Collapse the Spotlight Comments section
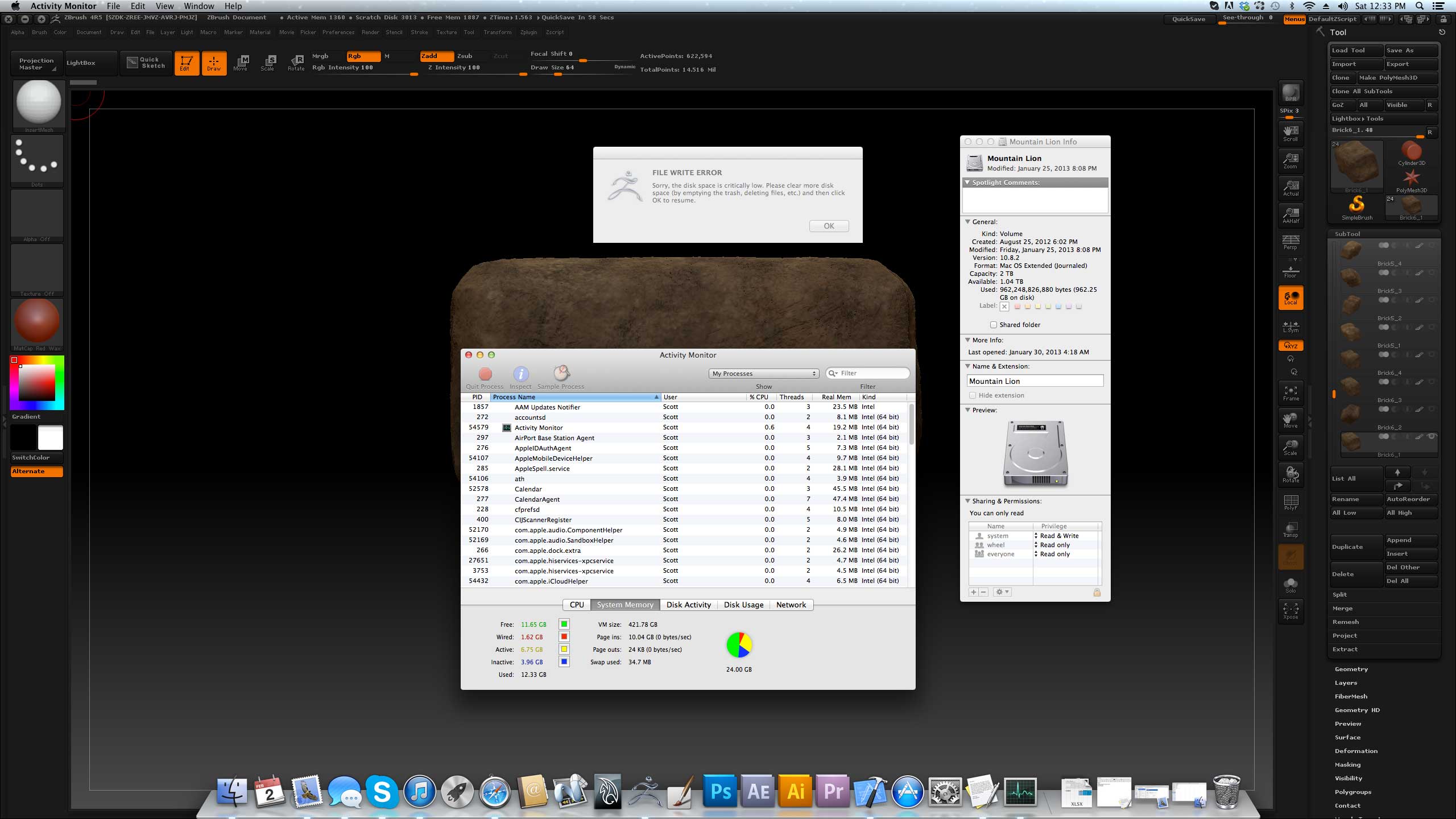The height and width of the screenshot is (819, 1456). (967, 183)
